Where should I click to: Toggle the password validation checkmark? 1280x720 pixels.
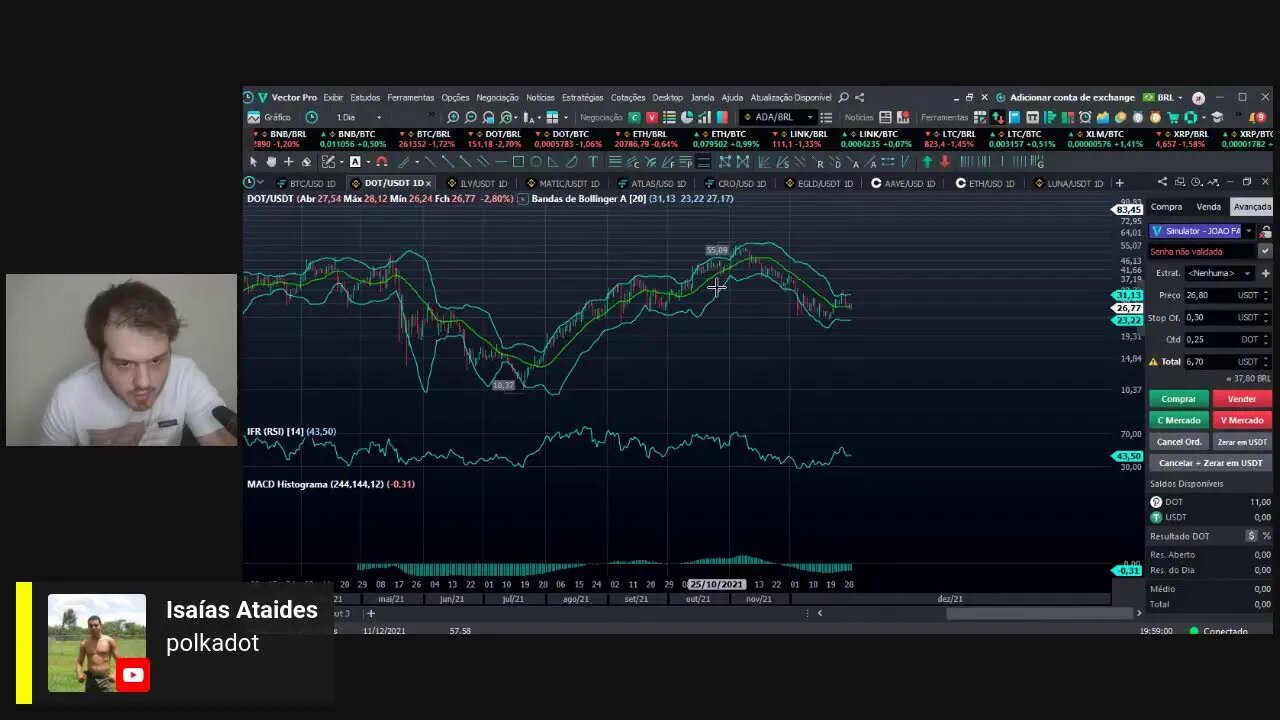(x=1265, y=251)
